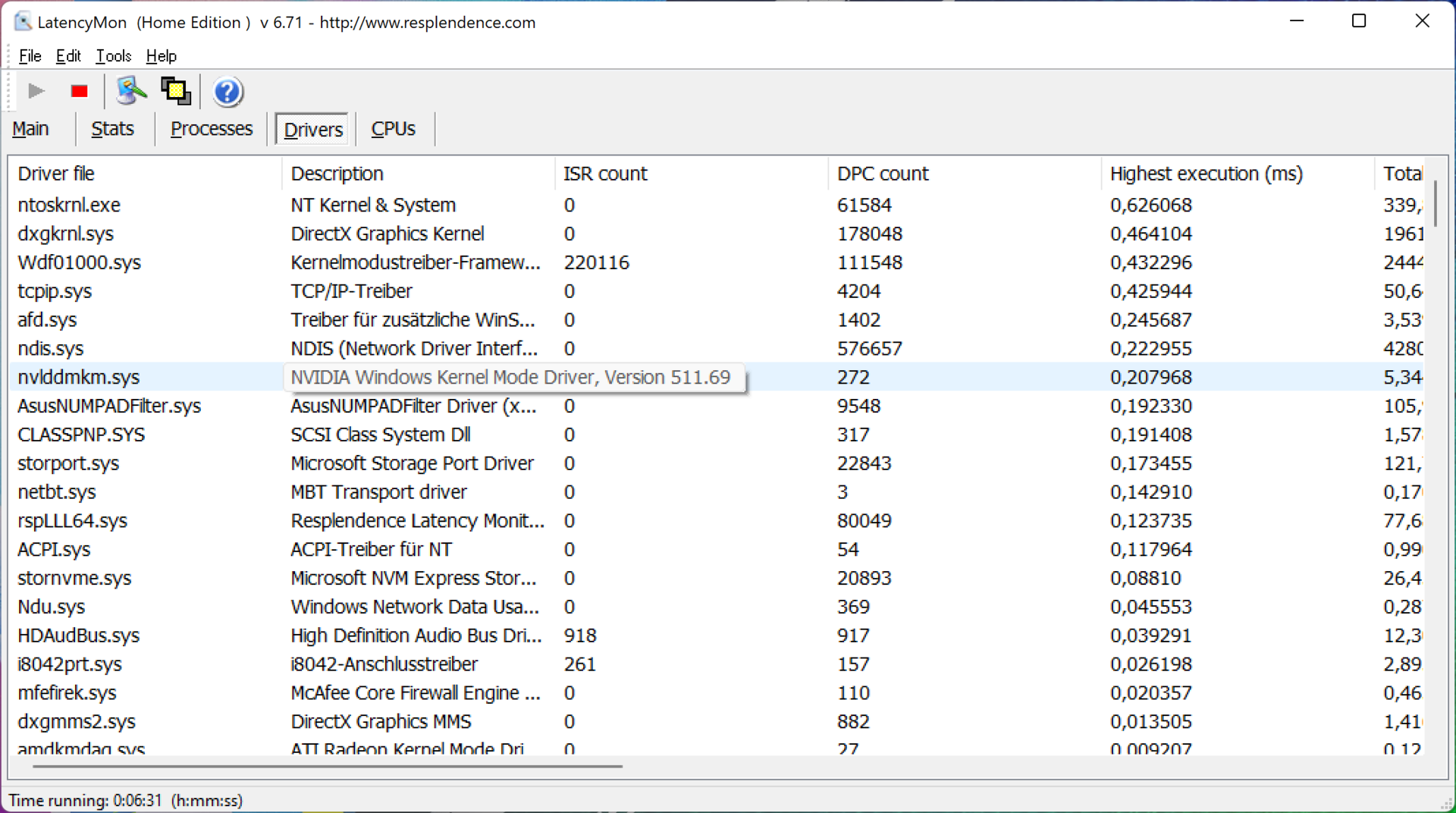Viewport: 1456px width, 813px height.
Task: Open the Main tab
Action: click(30, 129)
